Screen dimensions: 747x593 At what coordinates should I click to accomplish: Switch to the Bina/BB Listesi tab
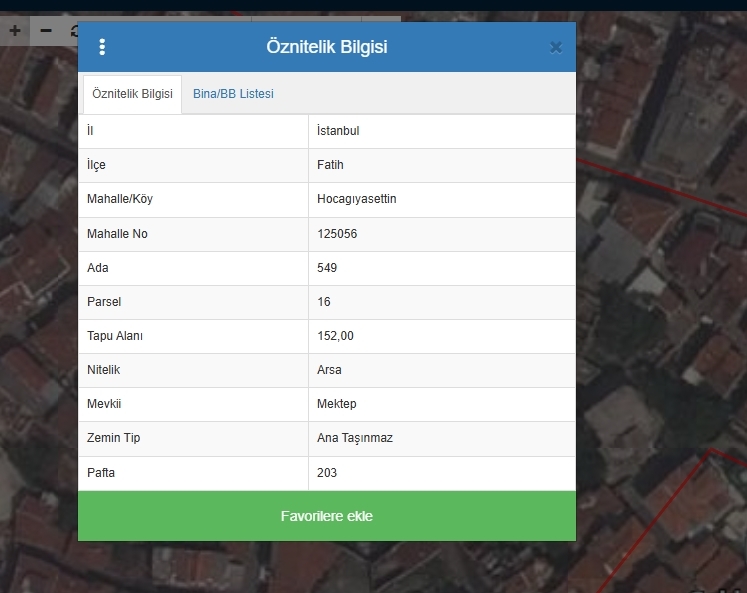point(233,94)
